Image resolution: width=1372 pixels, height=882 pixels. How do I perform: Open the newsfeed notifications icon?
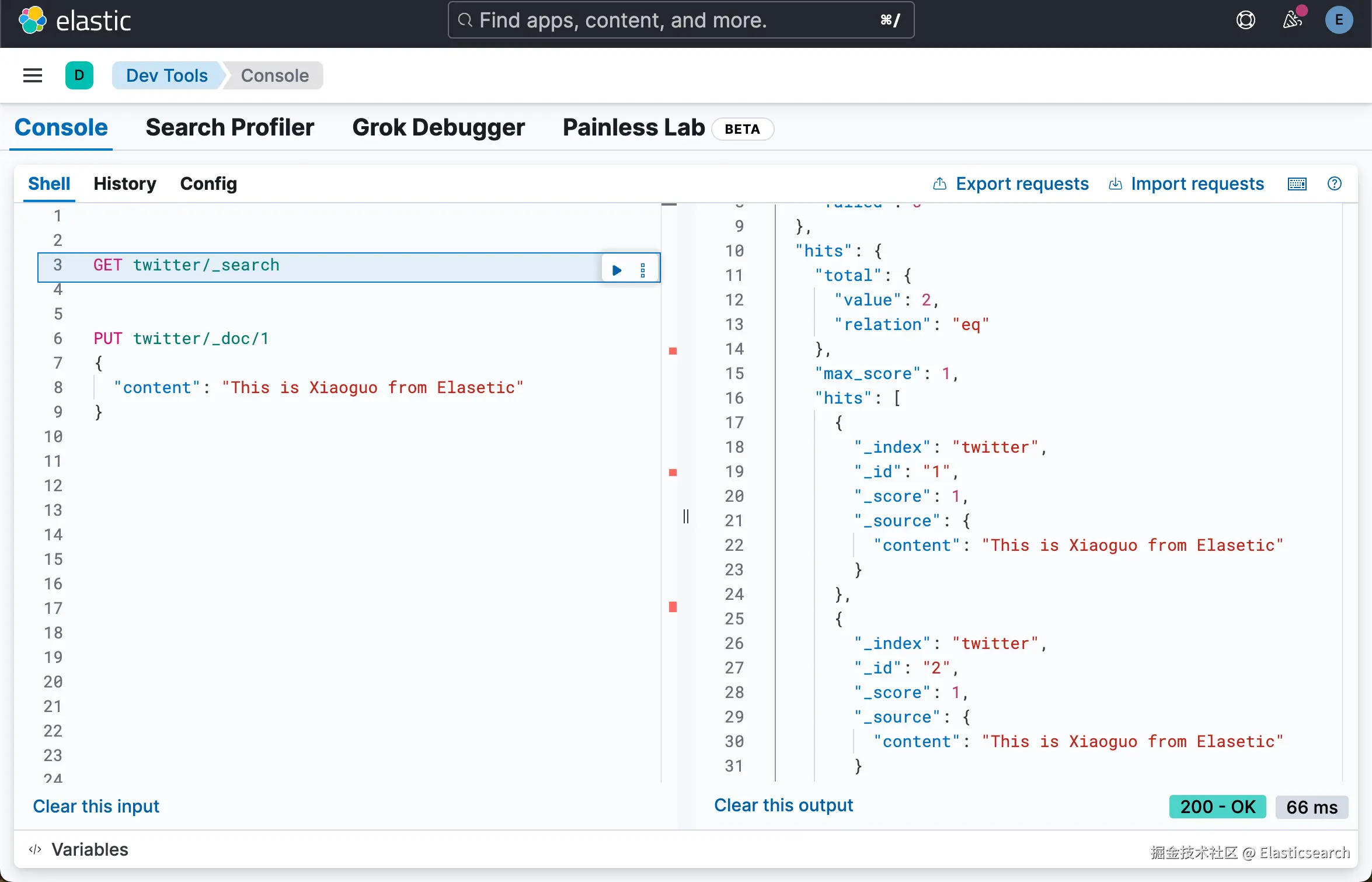[x=1292, y=20]
